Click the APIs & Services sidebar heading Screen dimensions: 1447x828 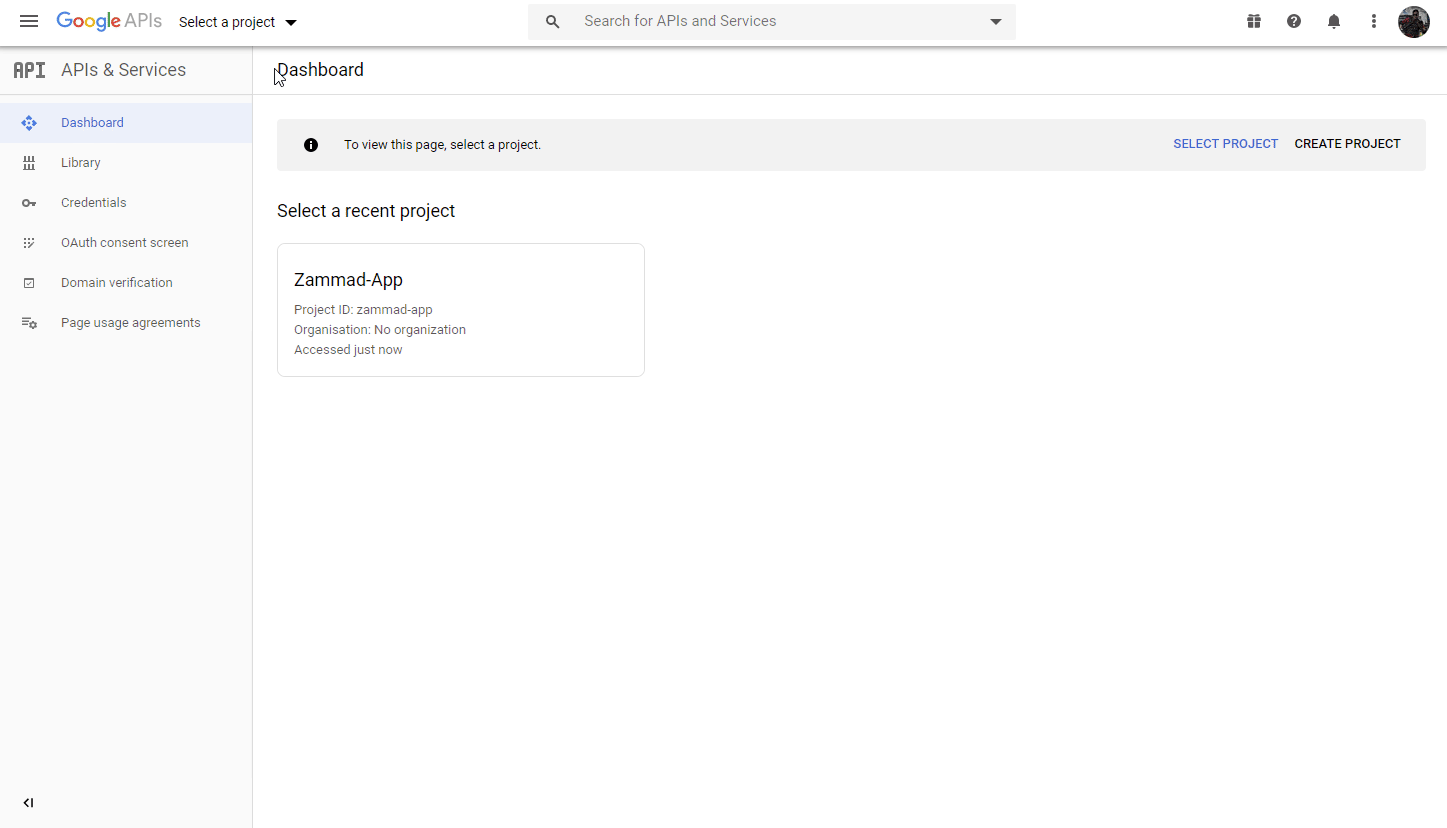123,70
